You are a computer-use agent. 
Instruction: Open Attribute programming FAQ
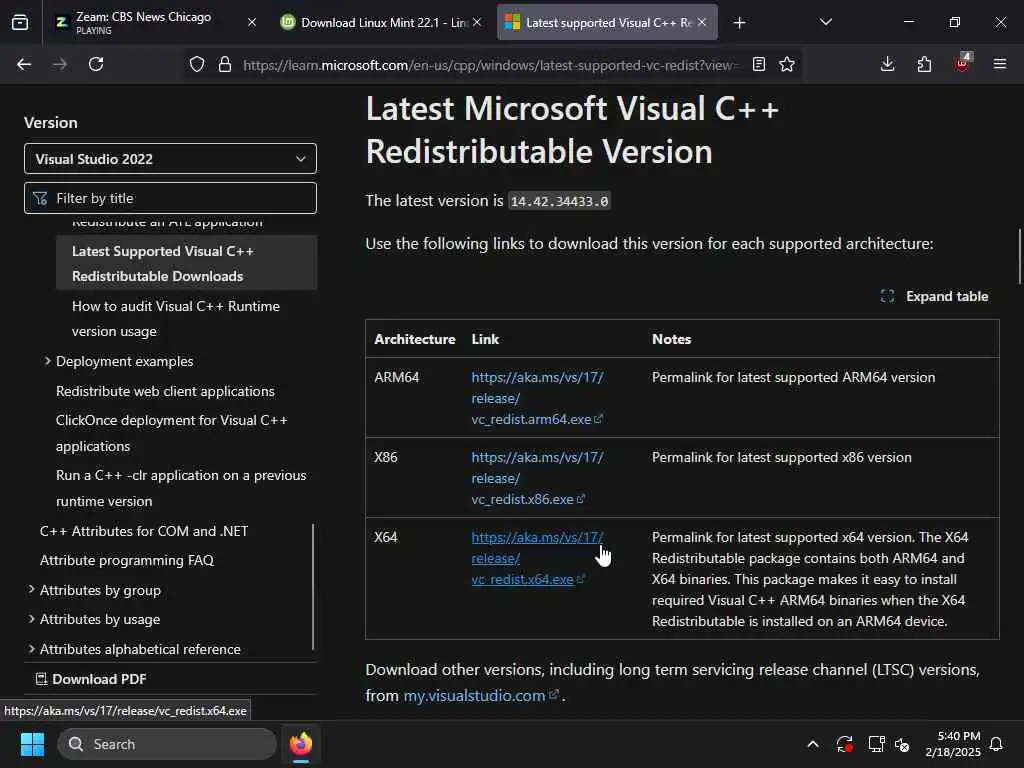point(127,560)
